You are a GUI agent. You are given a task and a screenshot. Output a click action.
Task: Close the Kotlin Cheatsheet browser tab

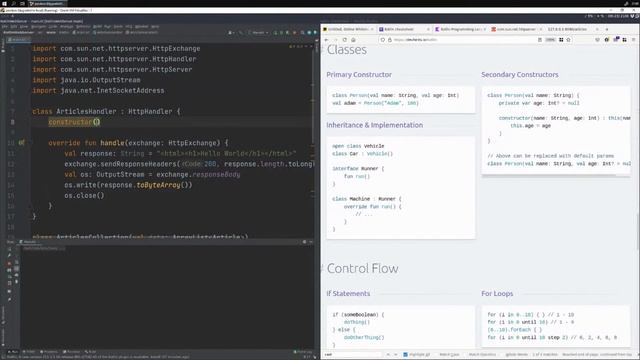[428, 29]
